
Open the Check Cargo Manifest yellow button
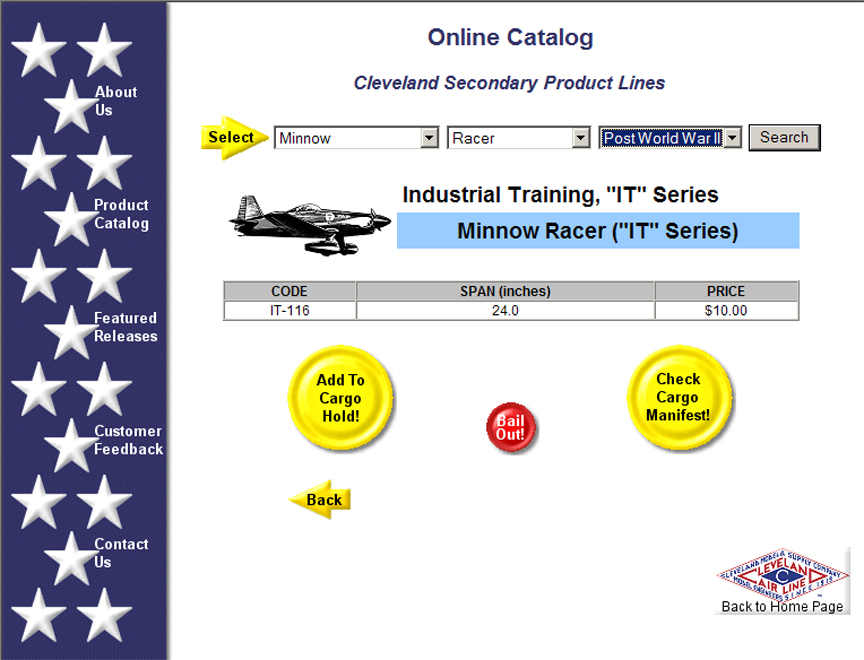click(x=678, y=397)
